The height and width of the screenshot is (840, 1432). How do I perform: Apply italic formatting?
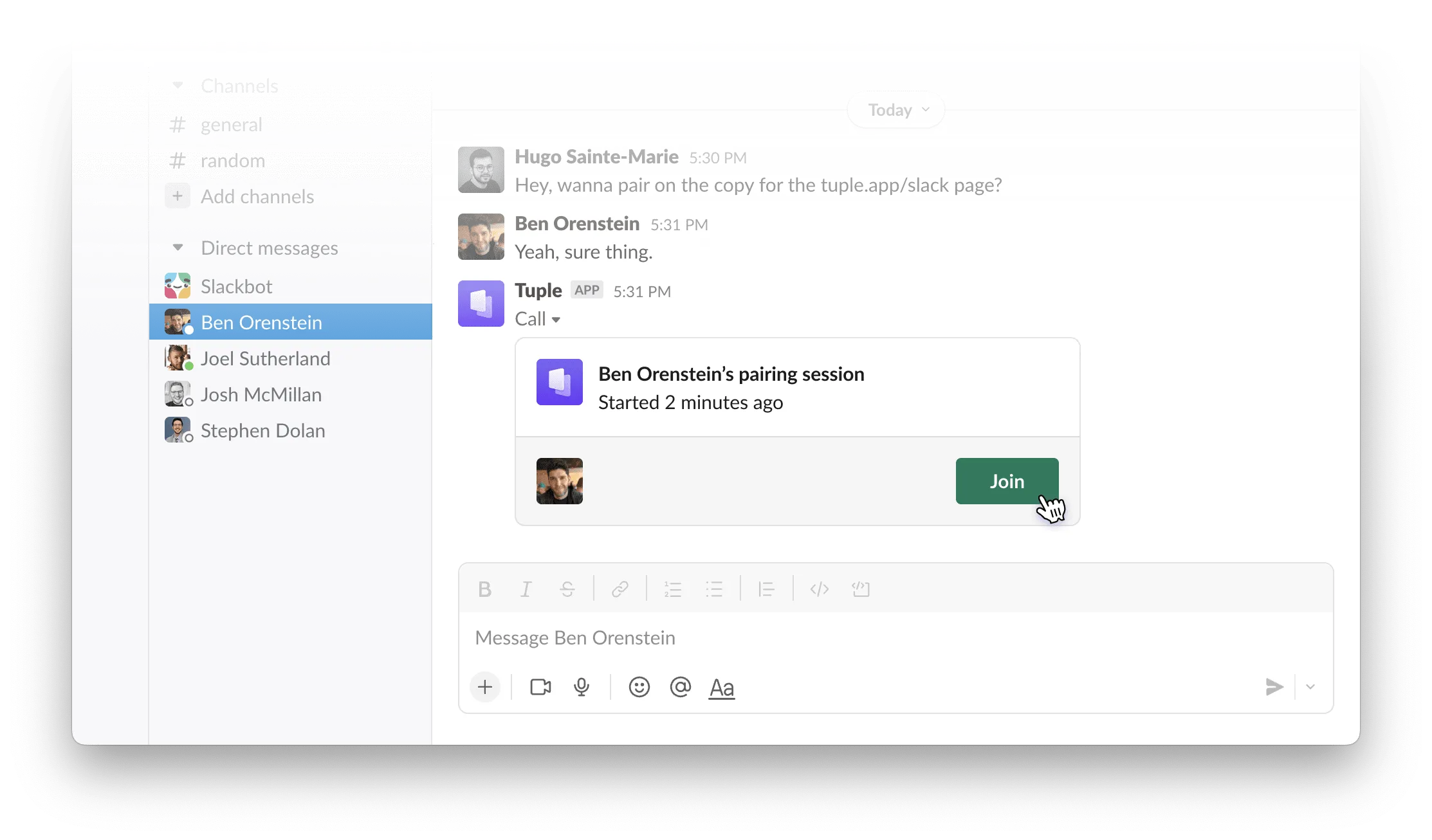pyautogui.click(x=526, y=589)
